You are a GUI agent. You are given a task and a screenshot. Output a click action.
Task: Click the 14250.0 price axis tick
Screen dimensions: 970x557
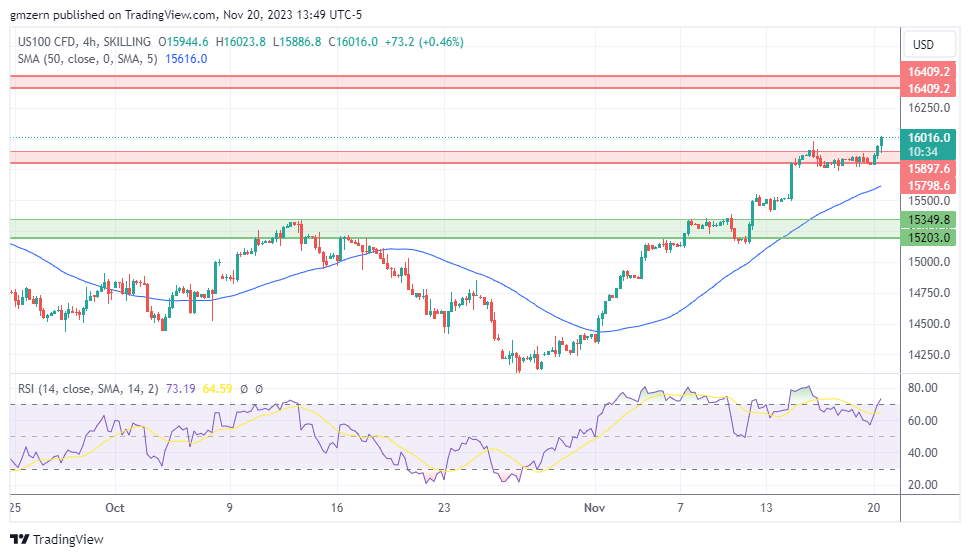[929, 355]
